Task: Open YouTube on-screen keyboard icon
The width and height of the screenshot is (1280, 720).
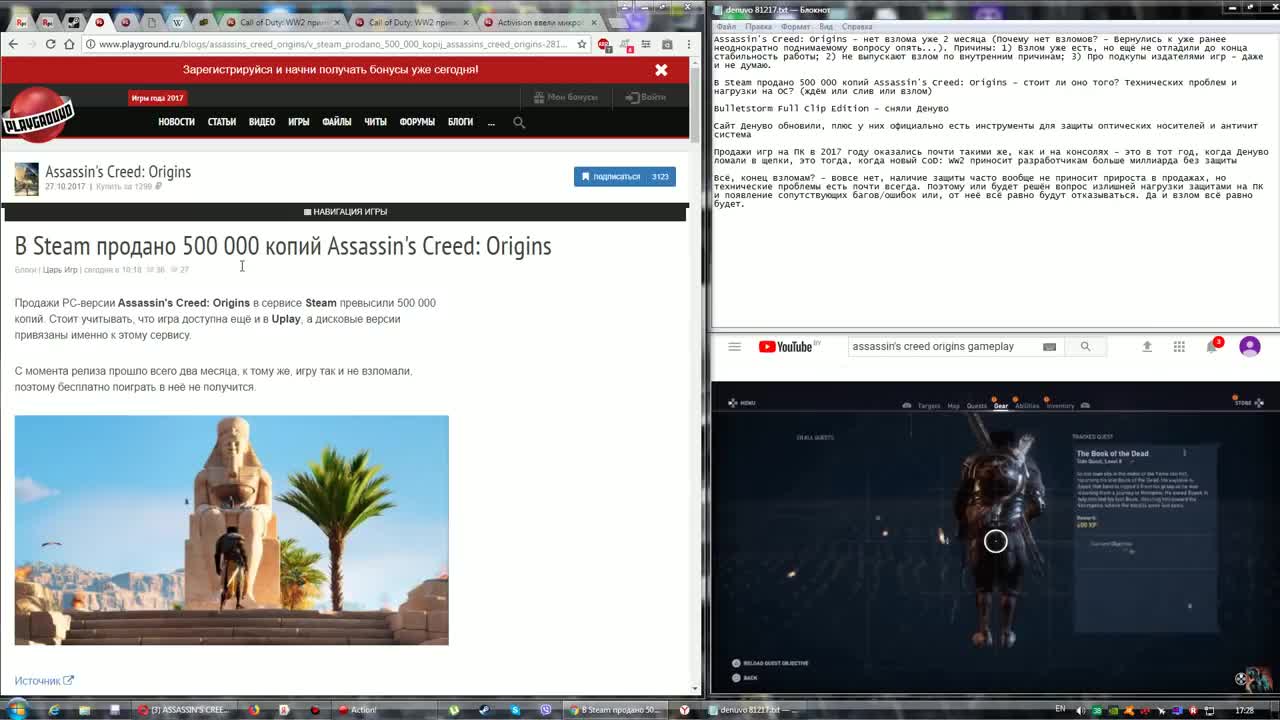Action: (x=1049, y=346)
